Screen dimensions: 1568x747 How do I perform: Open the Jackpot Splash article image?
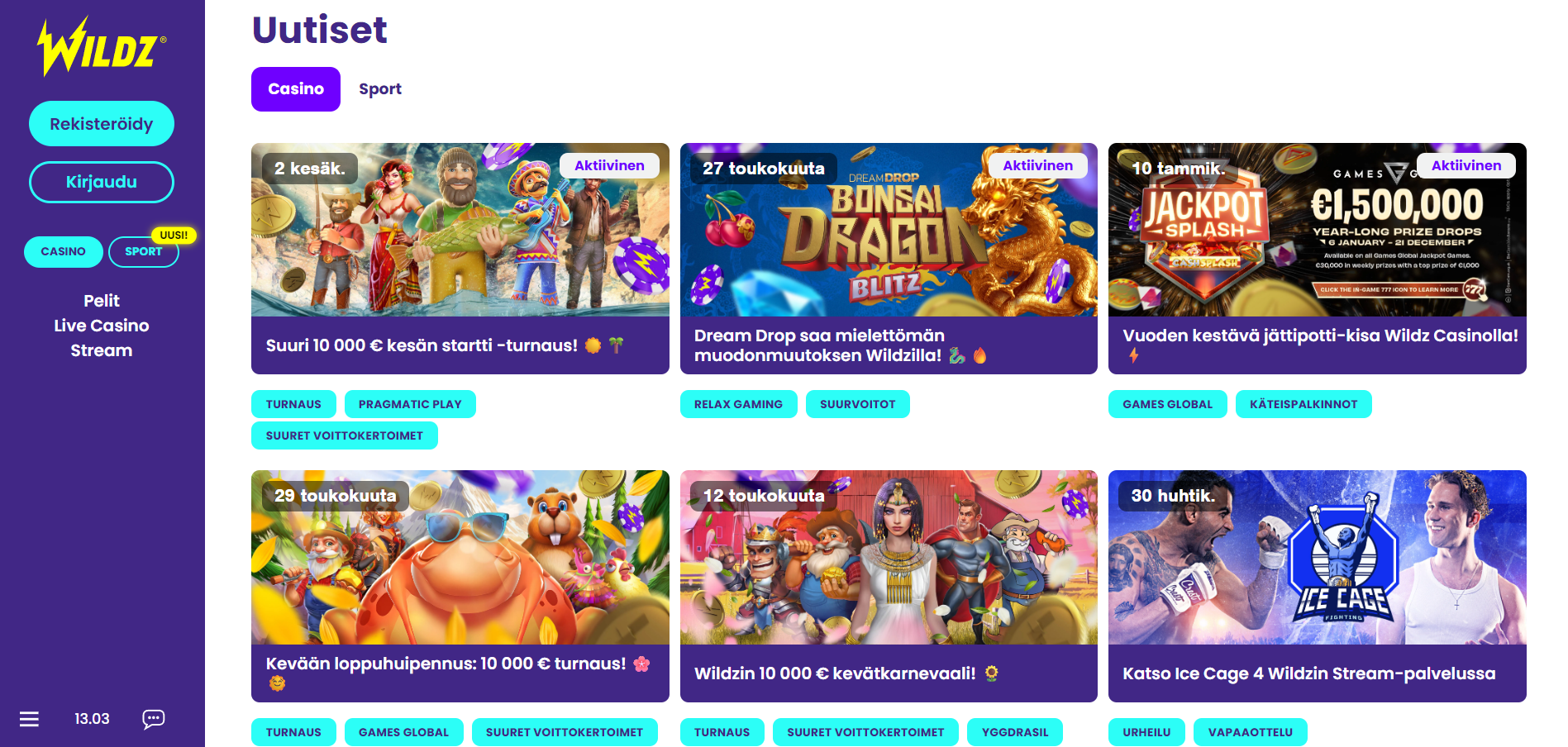coord(1318,230)
